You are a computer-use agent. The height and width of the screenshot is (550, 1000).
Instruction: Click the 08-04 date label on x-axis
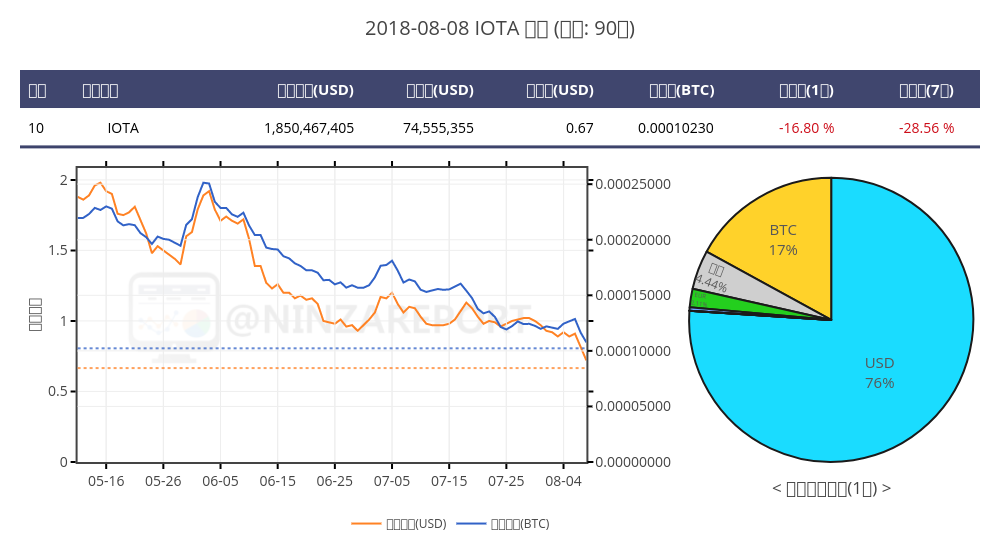[x=563, y=481]
